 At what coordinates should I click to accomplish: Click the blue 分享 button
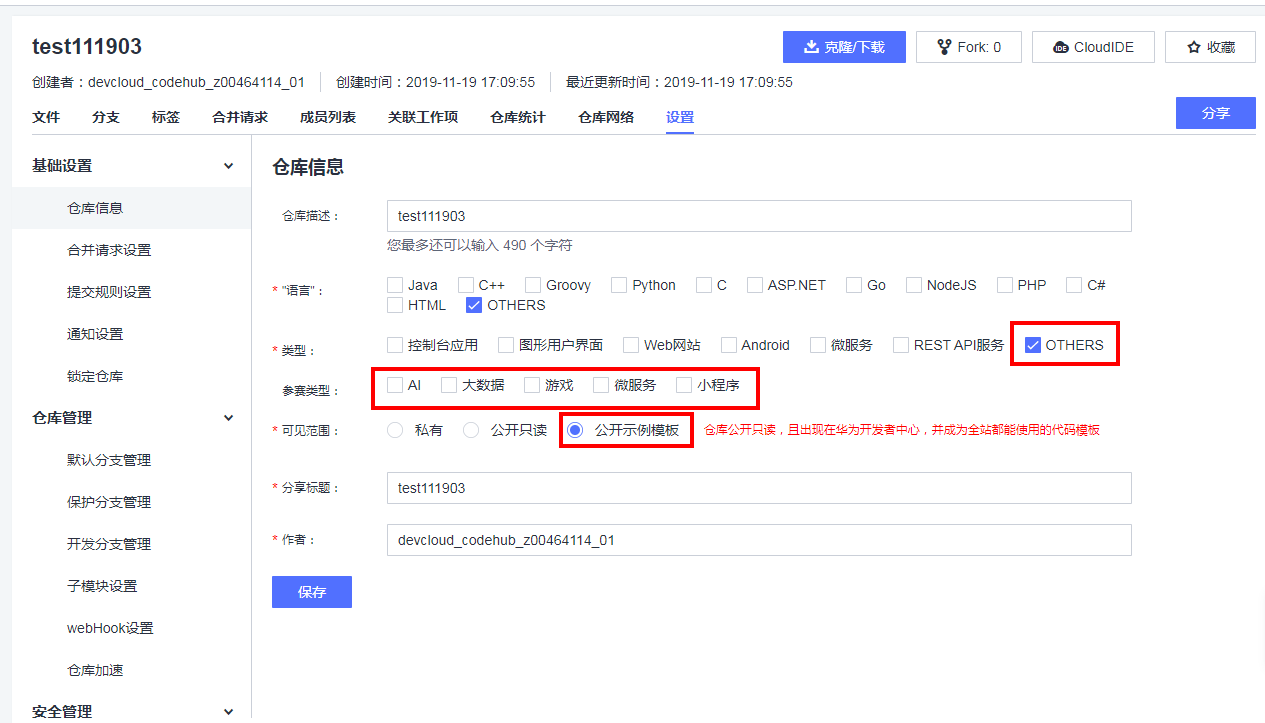click(x=1215, y=113)
